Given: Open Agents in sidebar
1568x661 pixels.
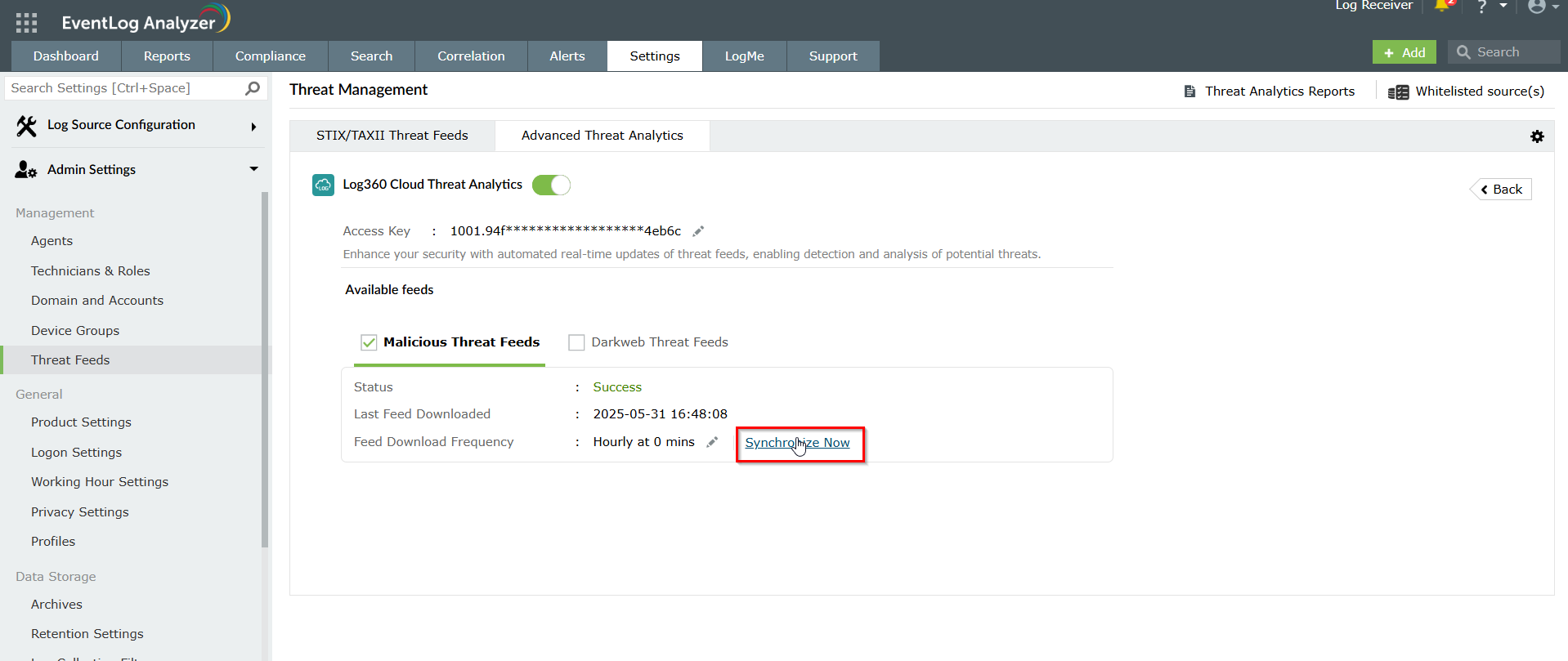Looking at the screenshot, I should coord(52,241).
